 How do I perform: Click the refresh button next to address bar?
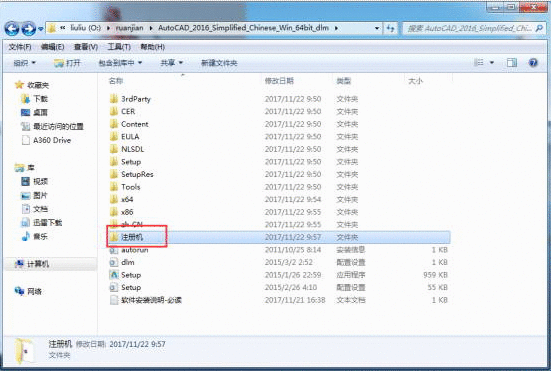[390, 28]
